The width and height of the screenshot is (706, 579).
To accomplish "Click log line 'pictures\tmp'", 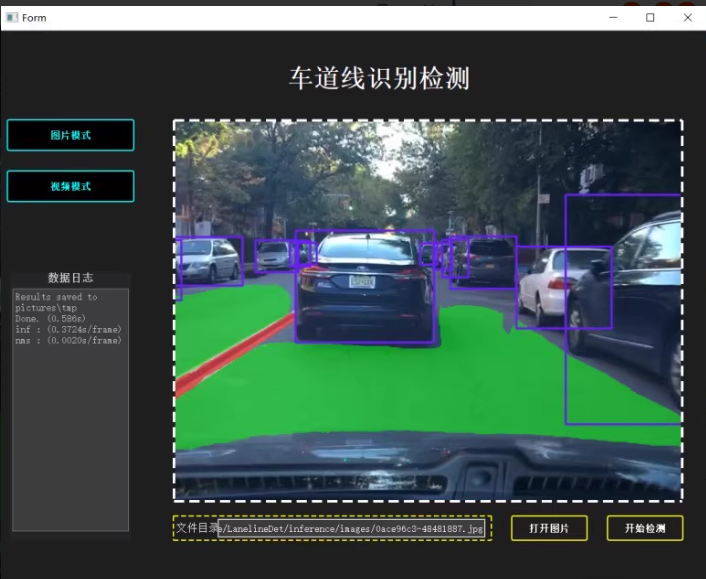I will click(x=46, y=308).
